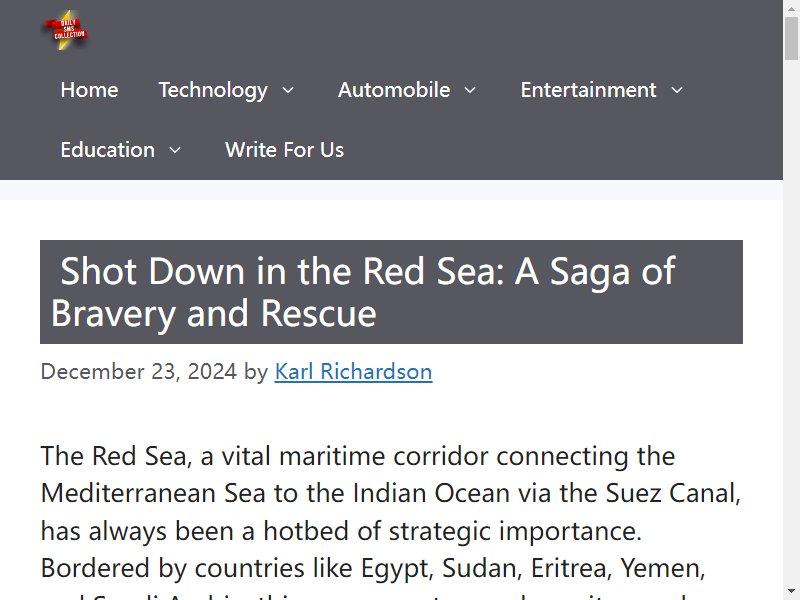Open the Technology menu item
Screen dimensions: 800x600
[x=213, y=90]
